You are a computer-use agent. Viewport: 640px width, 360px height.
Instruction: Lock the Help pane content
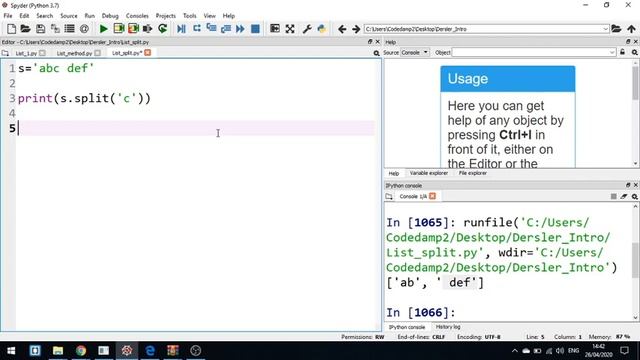pyautogui.click(x=622, y=52)
